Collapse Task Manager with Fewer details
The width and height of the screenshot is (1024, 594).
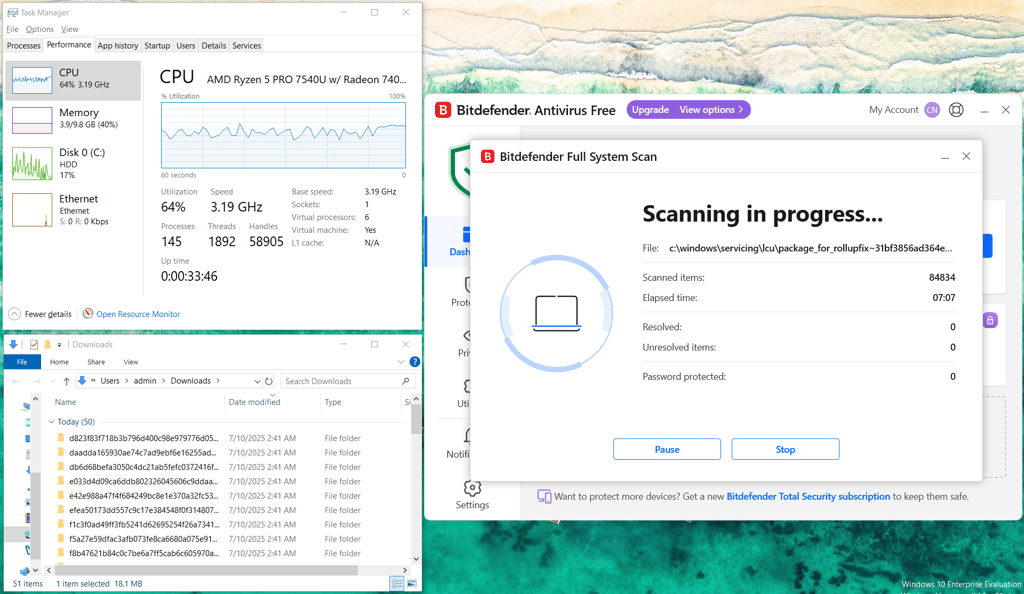pos(40,314)
